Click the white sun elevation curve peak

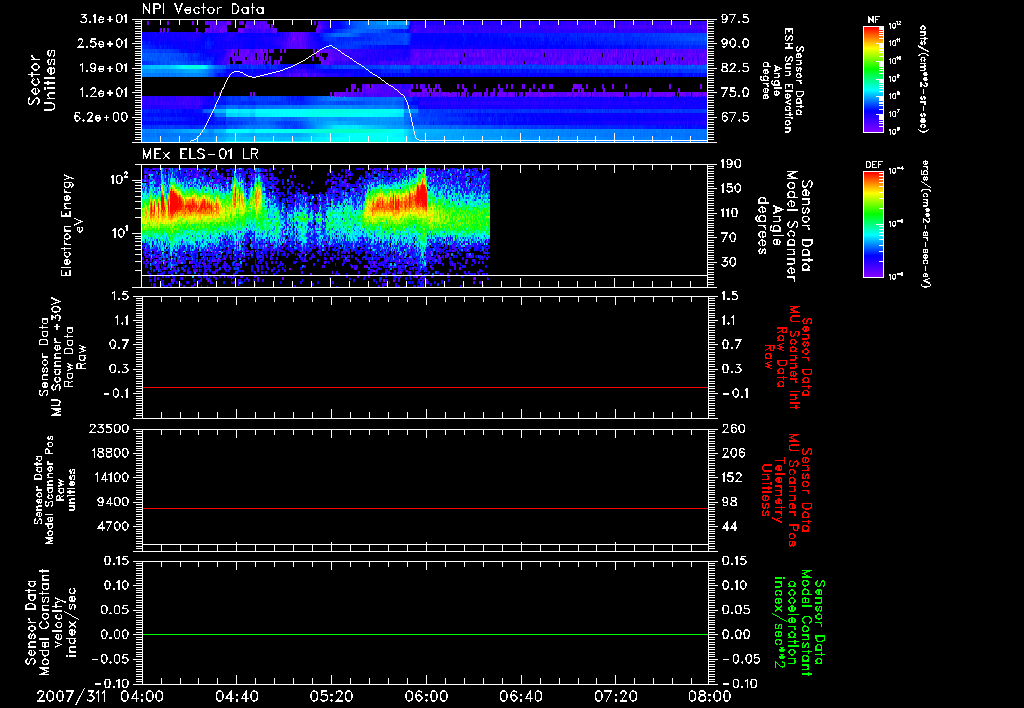pyautogui.click(x=331, y=46)
